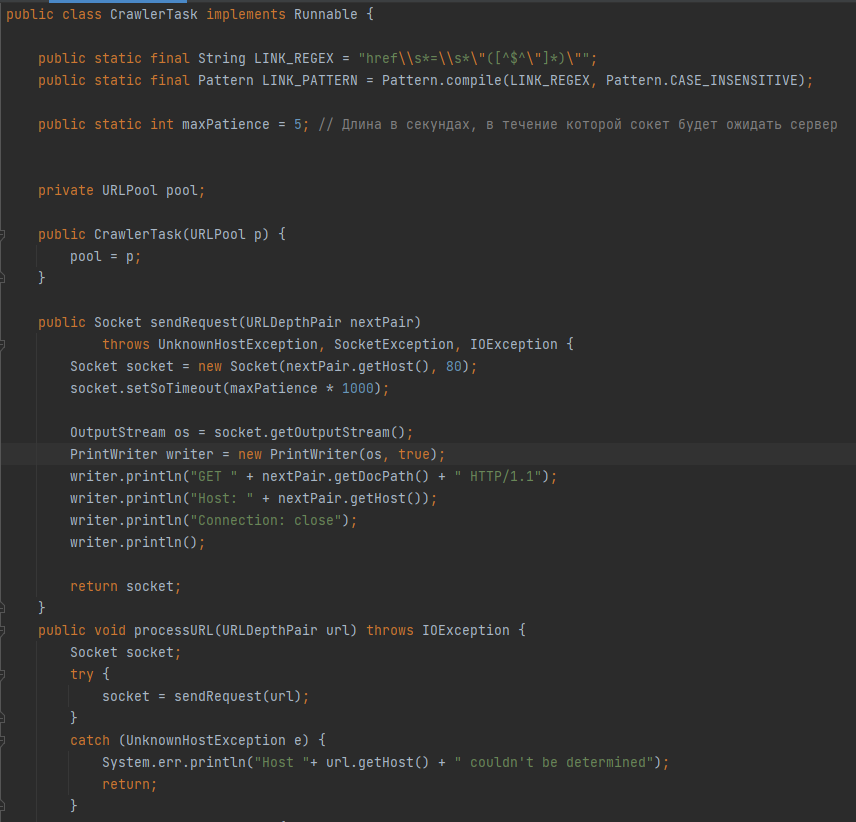Image resolution: width=856 pixels, height=822 pixels.
Task: Click the lone 'return;' inside the catch block
Action: 129,785
